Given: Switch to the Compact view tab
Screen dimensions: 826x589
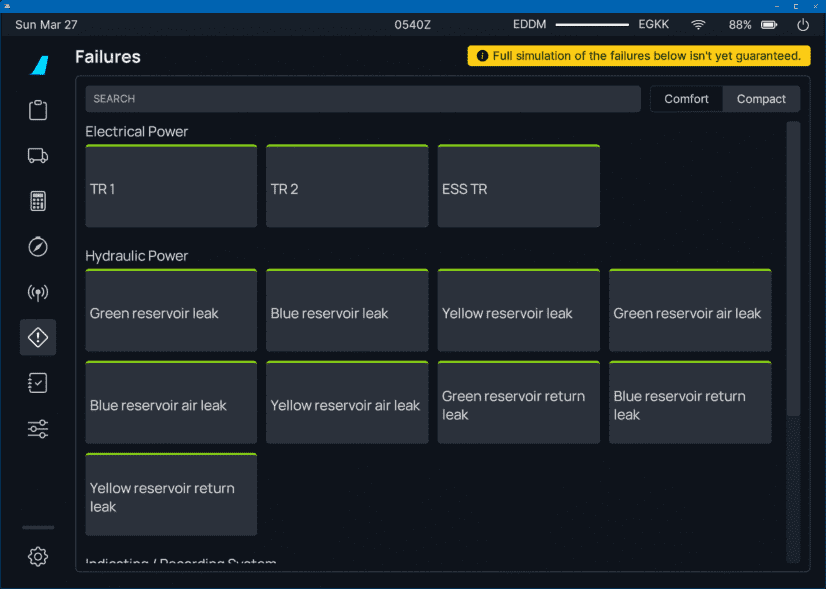Looking at the screenshot, I should point(761,99).
